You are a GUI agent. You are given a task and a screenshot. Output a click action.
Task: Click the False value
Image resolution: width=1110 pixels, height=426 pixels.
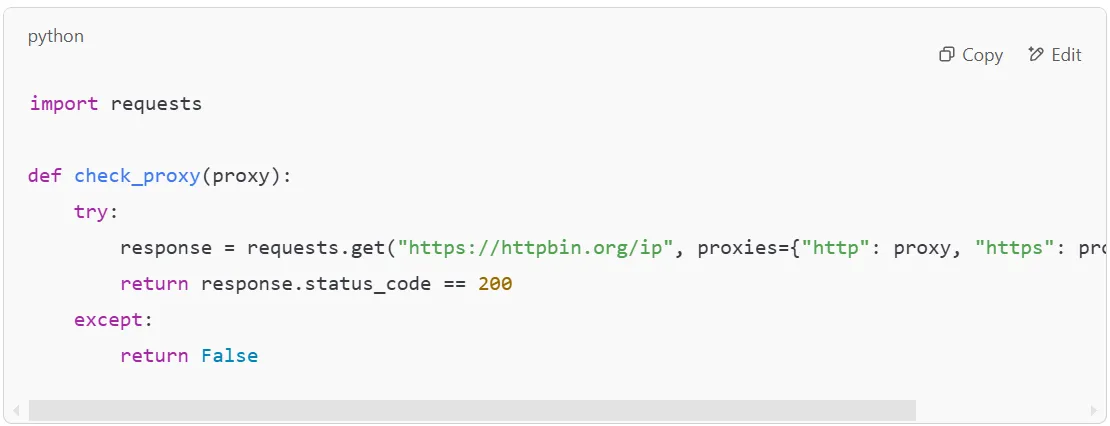229,356
